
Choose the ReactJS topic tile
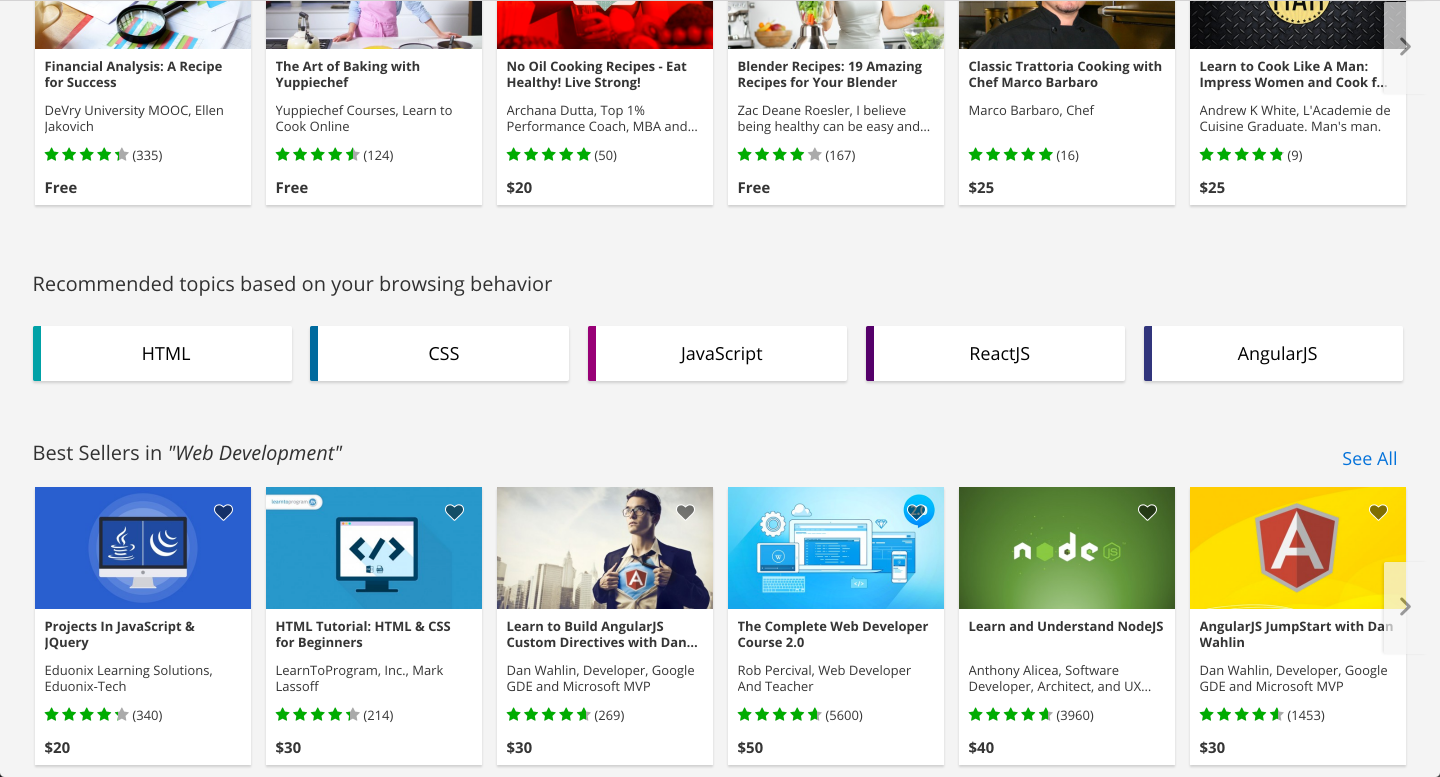click(x=996, y=353)
